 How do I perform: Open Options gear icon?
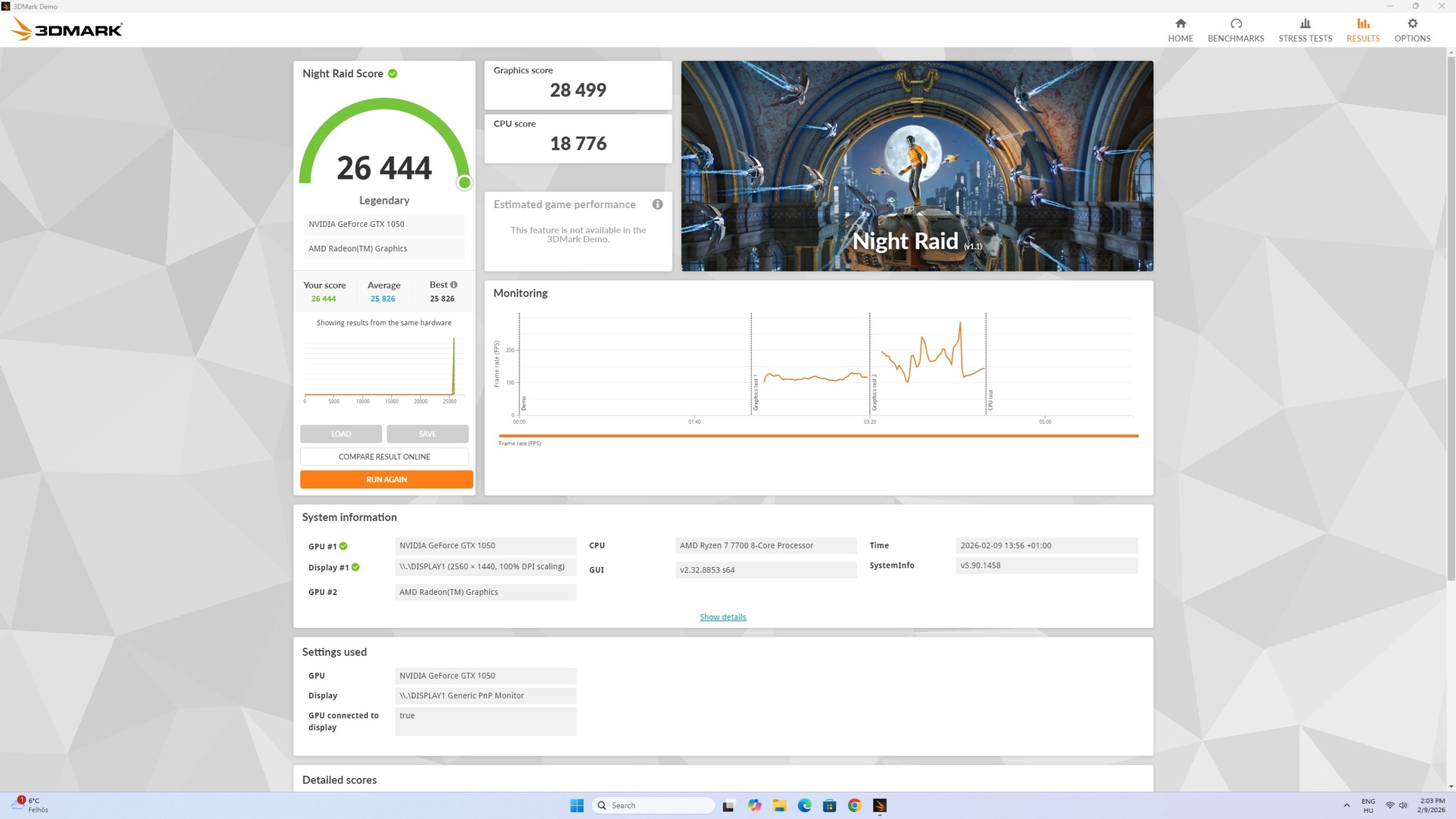click(x=1412, y=24)
